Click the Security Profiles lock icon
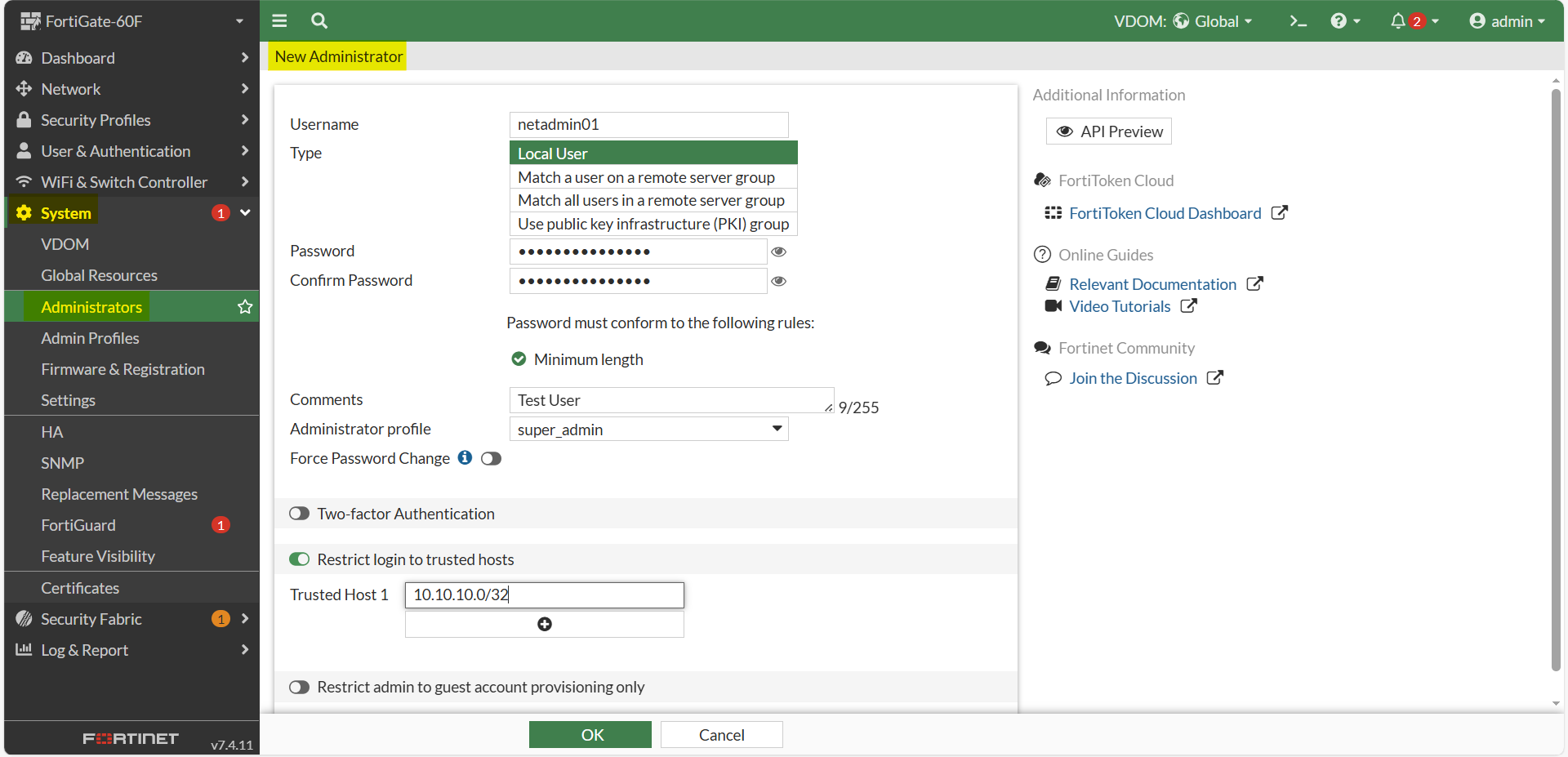The image size is (1568, 757). pyautogui.click(x=24, y=120)
